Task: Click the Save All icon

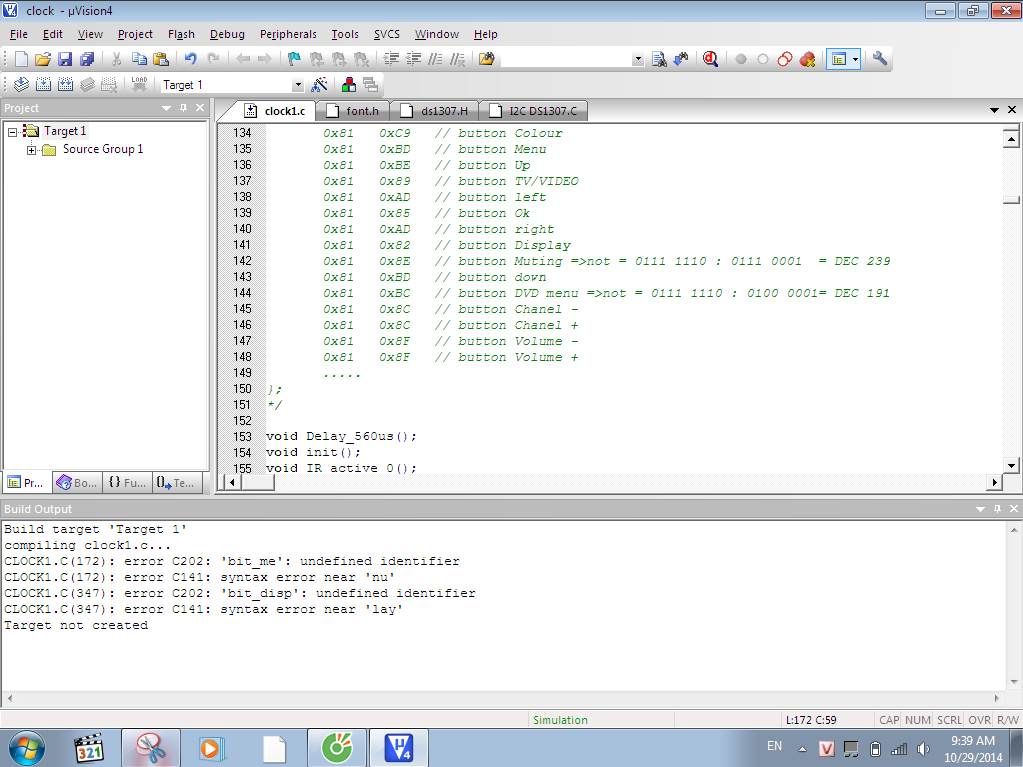Action: pyautogui.click(x=87, y=59)
